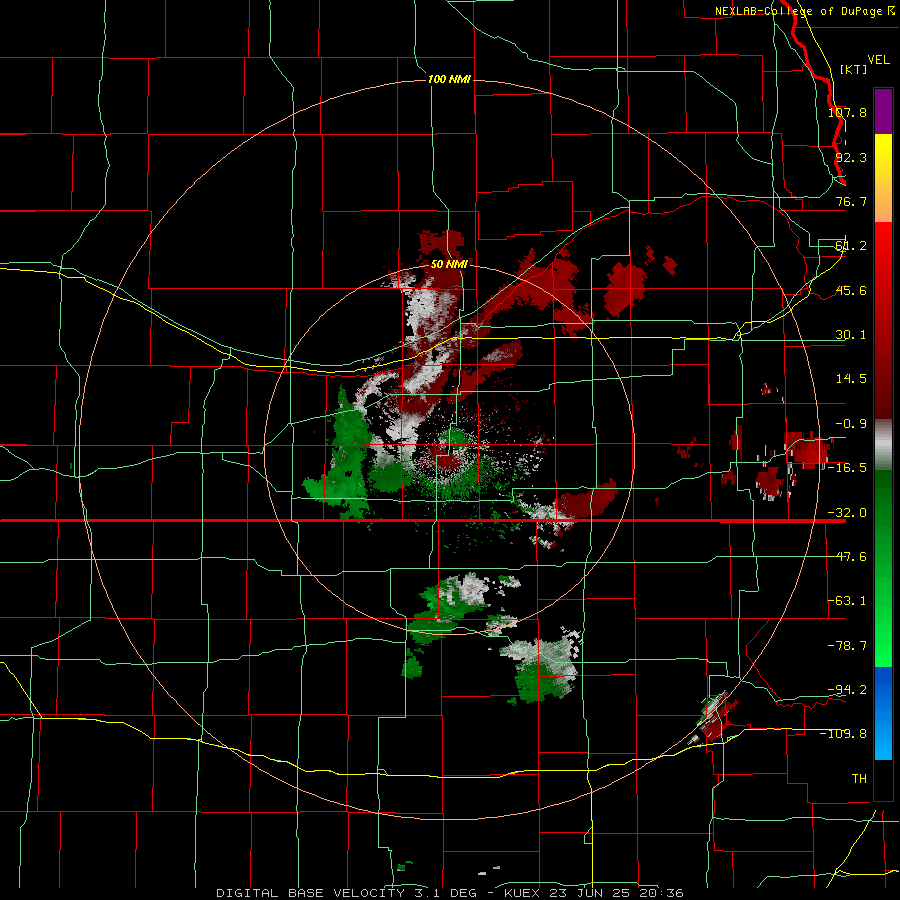Screen dimensions: 900x900
Task: Click the -16.5 legend value
Action: 847,468
